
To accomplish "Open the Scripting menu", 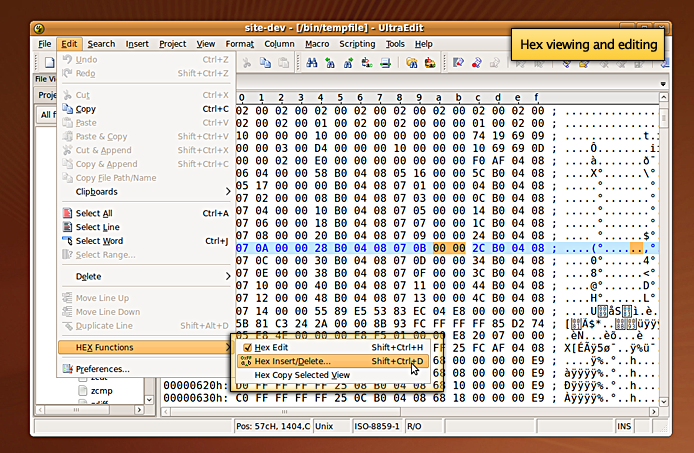I will tap(357, 44).
